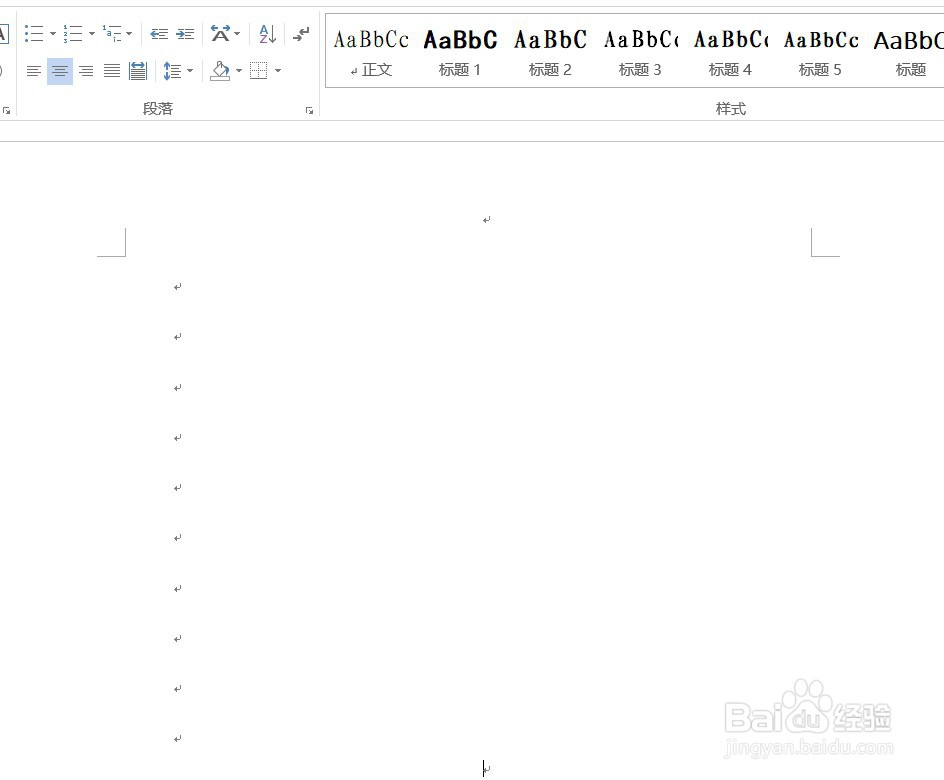Apply 标题 4 heading style
Screen dimensions: 944x780
730,53
